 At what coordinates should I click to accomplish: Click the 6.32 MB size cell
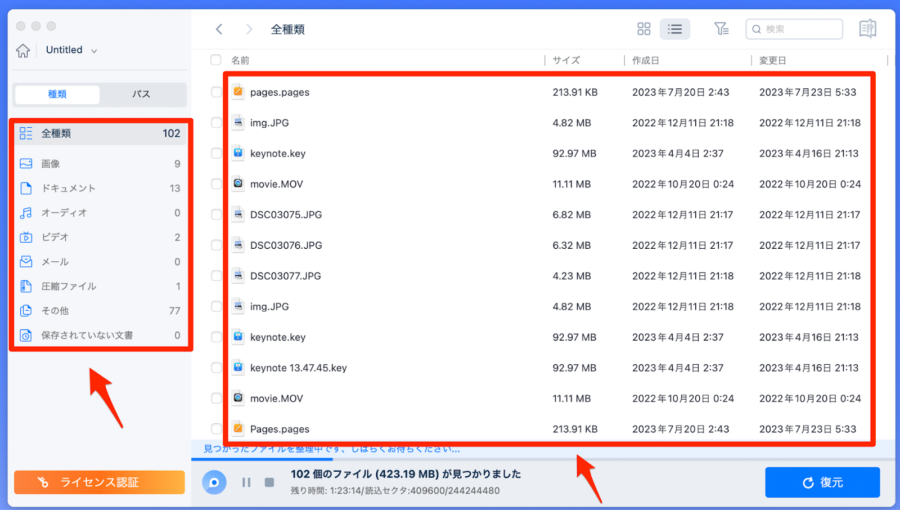572,245
